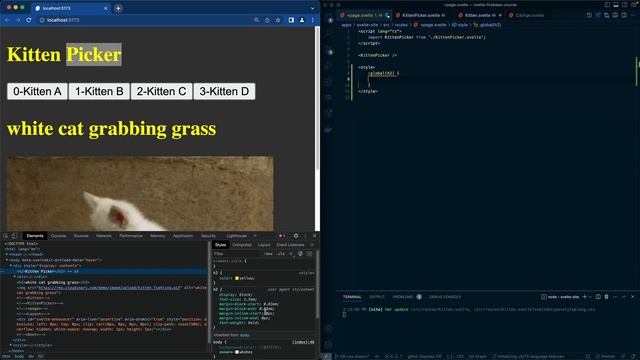Add new style rule plus icon

point(291,254)
